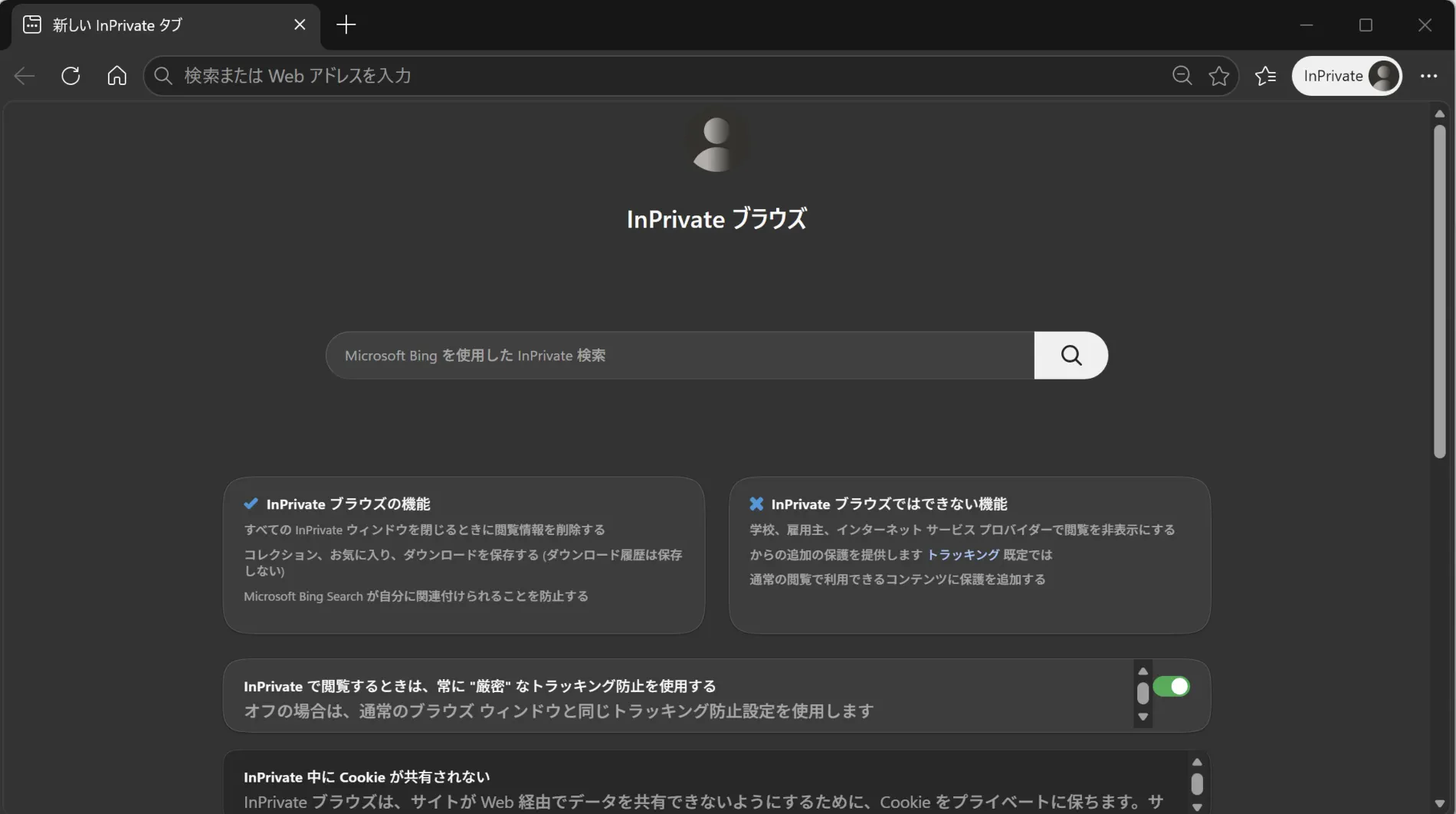Viewport: 1456px width, 814px height.
Task: Toggle strict tracking prevention switch off
Action: (1171, 686)
